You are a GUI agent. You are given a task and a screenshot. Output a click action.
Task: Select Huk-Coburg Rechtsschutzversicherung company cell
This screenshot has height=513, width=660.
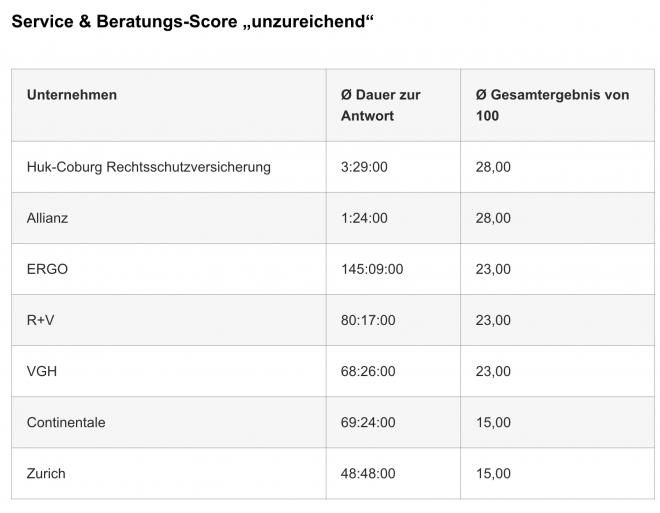(x=149, y=167)
